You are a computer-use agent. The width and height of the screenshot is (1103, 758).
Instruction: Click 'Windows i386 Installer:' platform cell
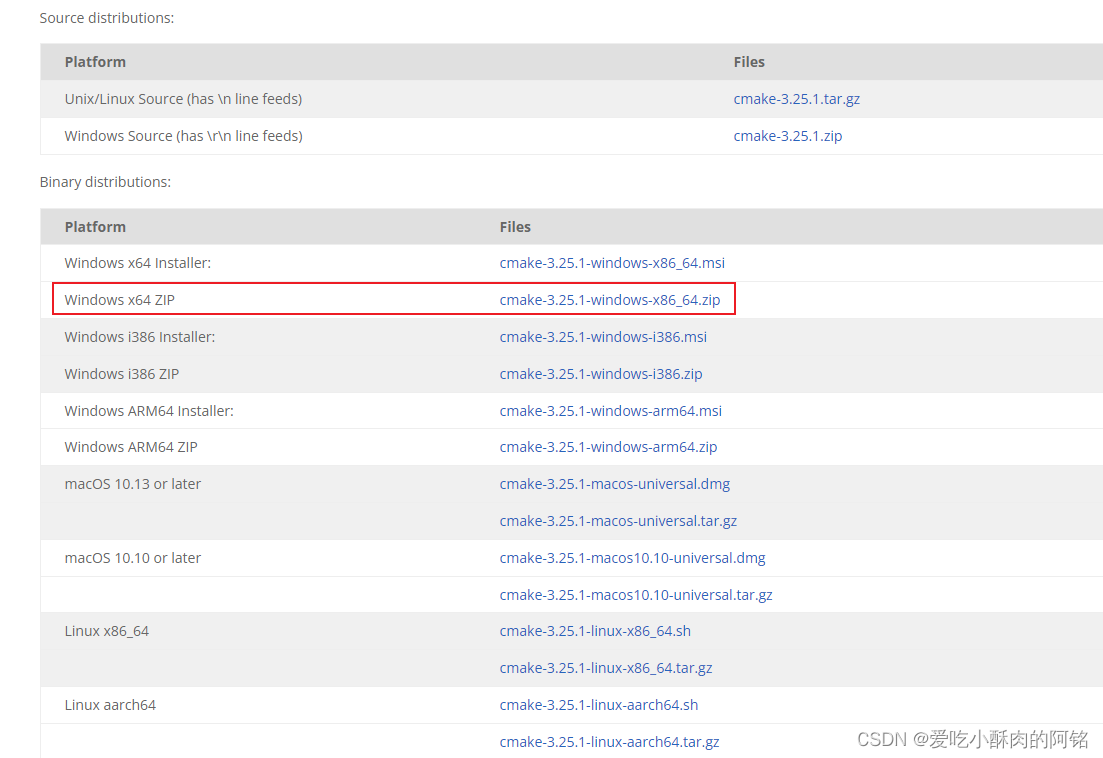(140, 337)
